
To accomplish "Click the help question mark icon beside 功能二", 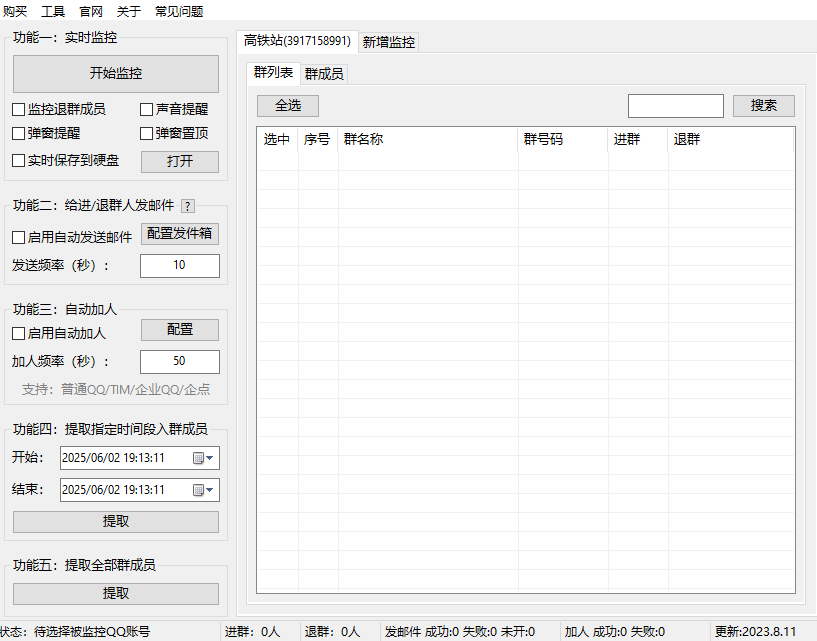I will tap(188, 206).
